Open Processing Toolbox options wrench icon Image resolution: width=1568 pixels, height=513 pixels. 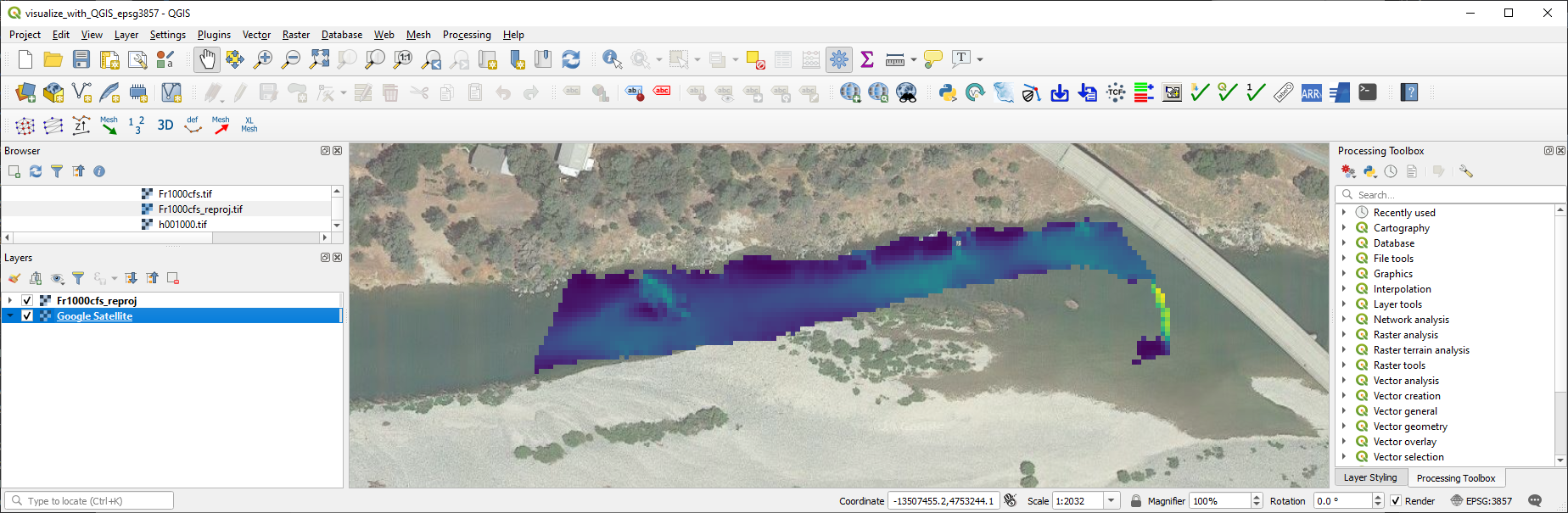(1466, 171)
